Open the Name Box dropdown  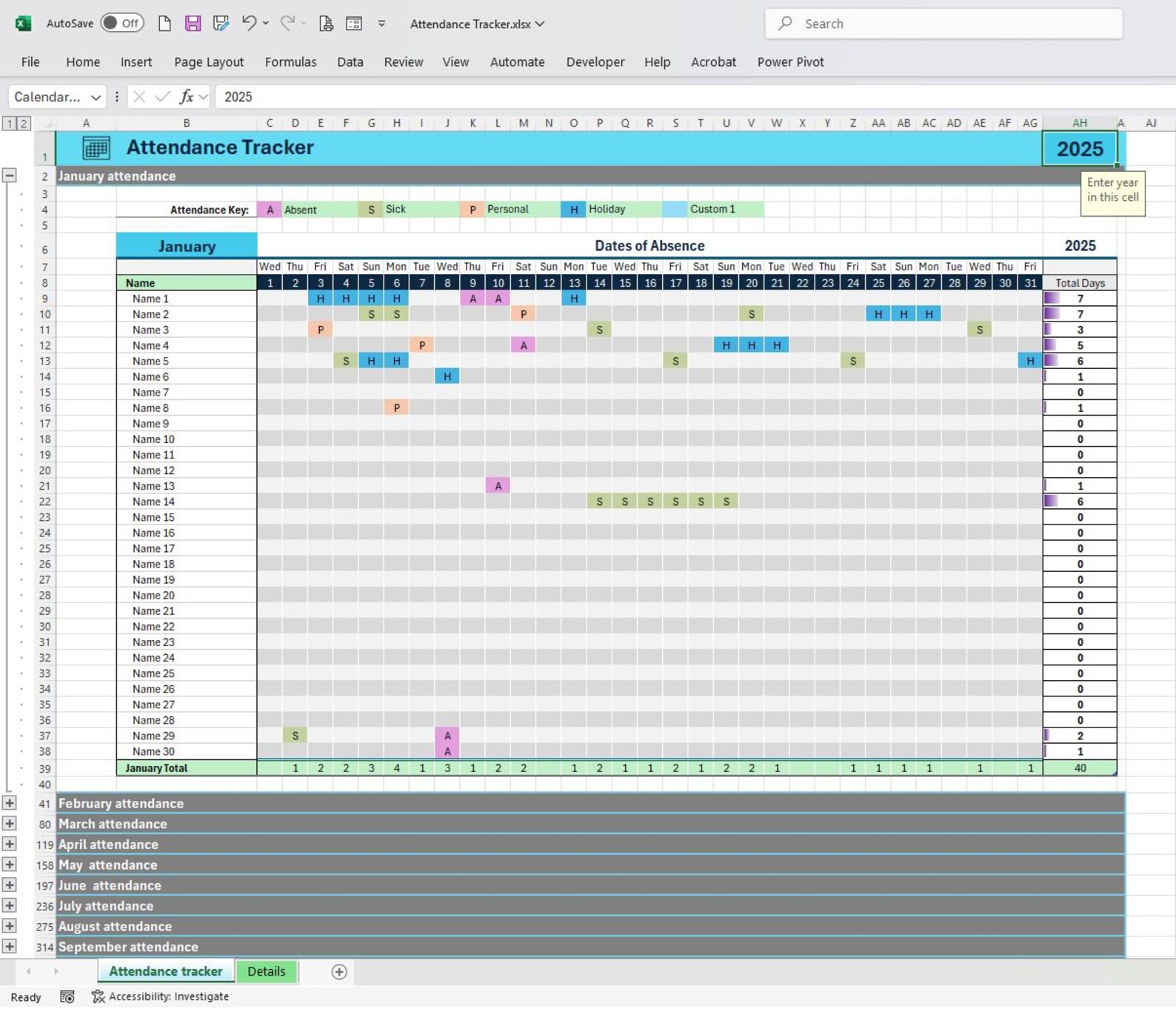96,97
